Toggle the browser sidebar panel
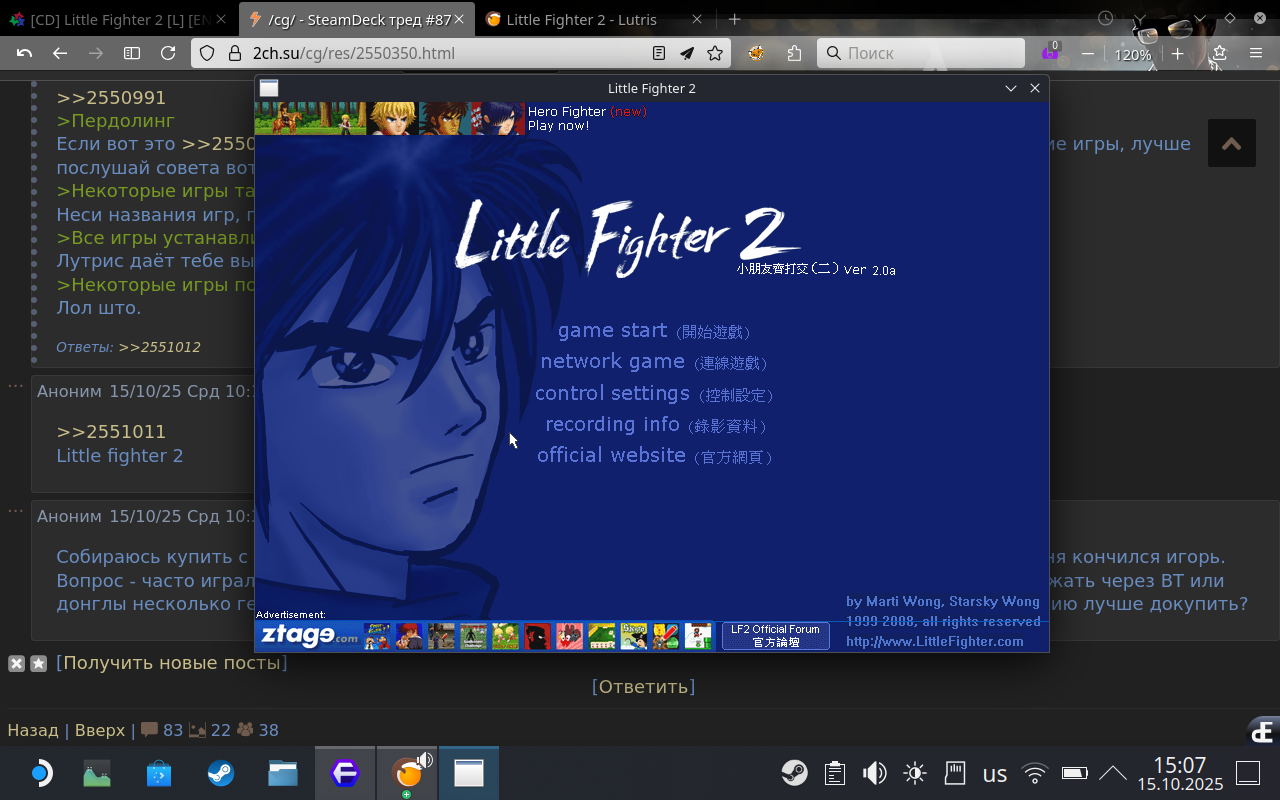The height and width of the screenshot is (800, 1280). coord(132,53)
